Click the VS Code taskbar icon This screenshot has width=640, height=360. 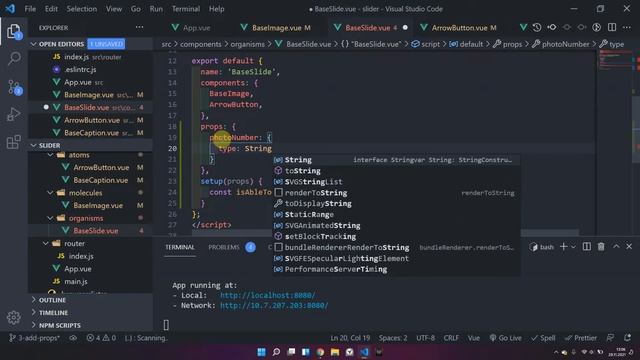pos(364,352)
